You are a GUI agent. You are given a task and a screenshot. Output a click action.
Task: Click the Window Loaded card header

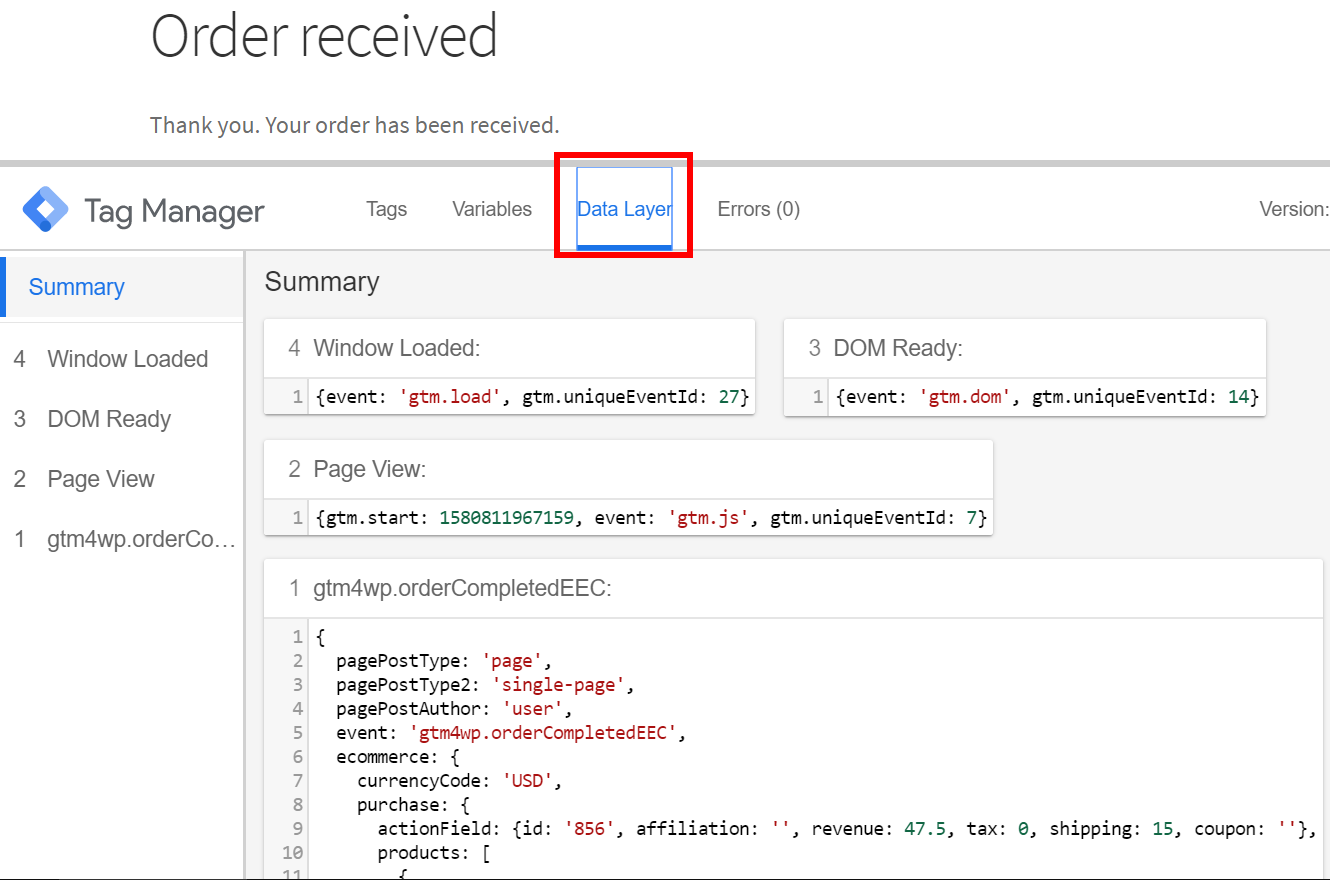coord(397,348)
